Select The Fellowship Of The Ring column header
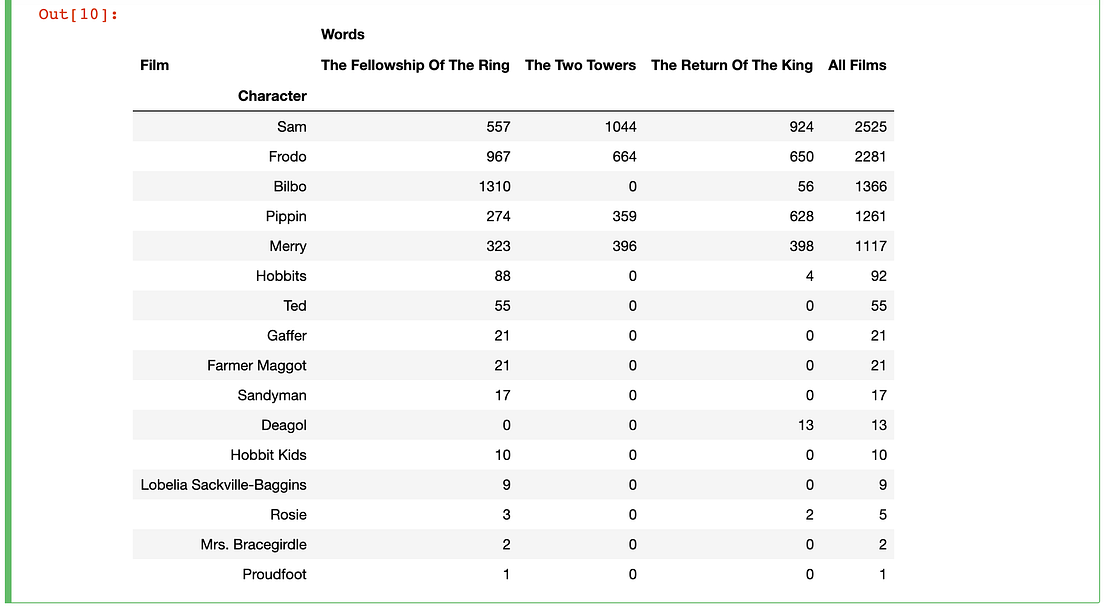1104x606 pixels. click(x=415, y=65)
